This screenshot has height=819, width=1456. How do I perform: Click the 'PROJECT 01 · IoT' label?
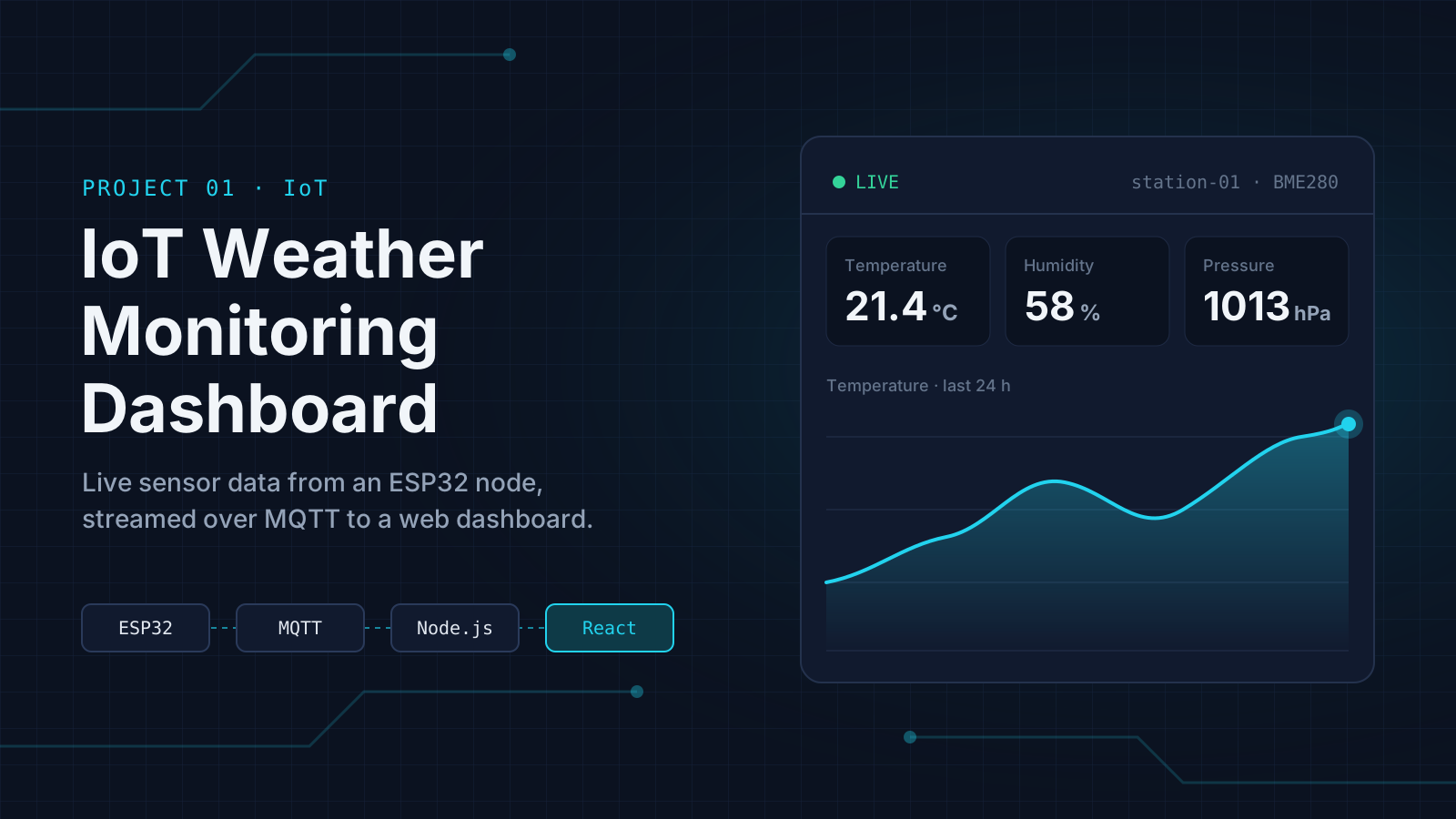click(205, 188)
